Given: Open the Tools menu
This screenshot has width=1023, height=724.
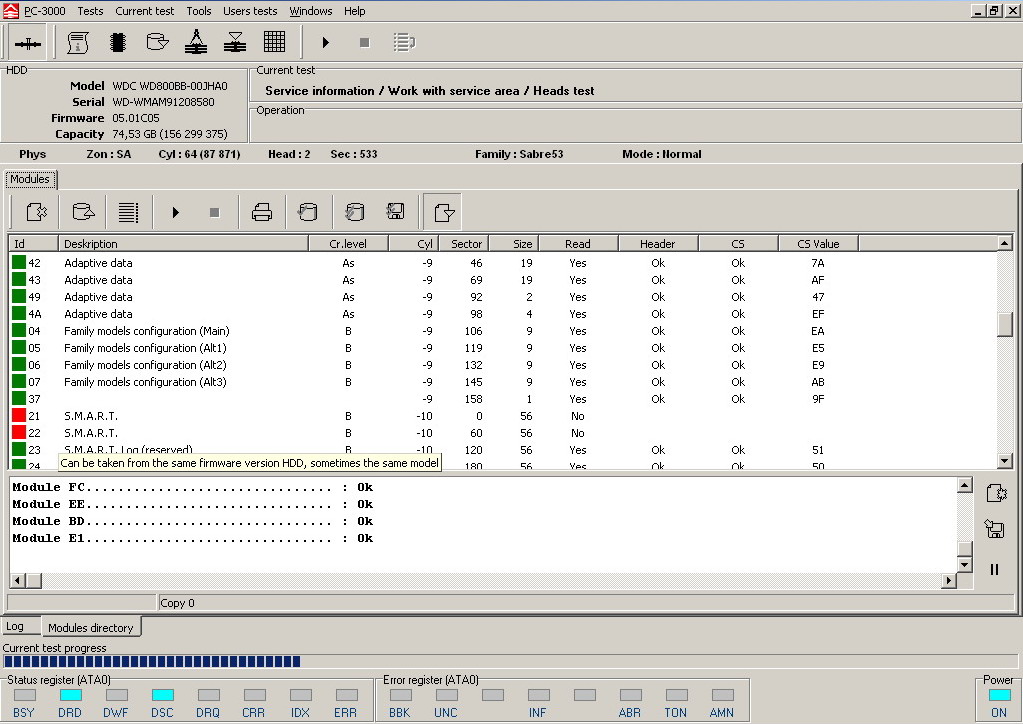Looking at the screenshot, I should [198, 11].
